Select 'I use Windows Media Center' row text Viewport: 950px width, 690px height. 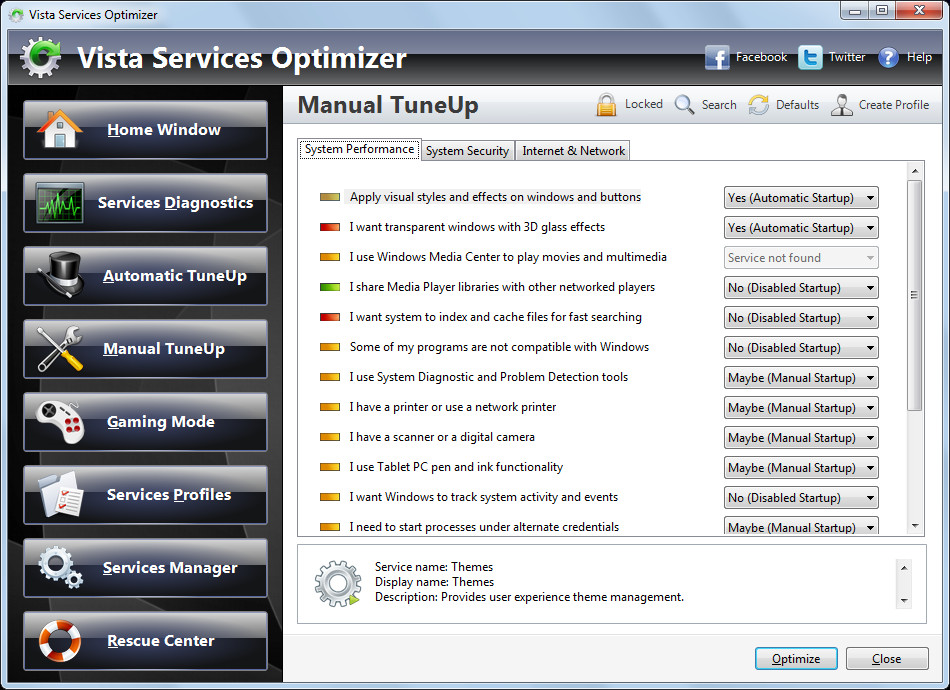tap(508, 257)
